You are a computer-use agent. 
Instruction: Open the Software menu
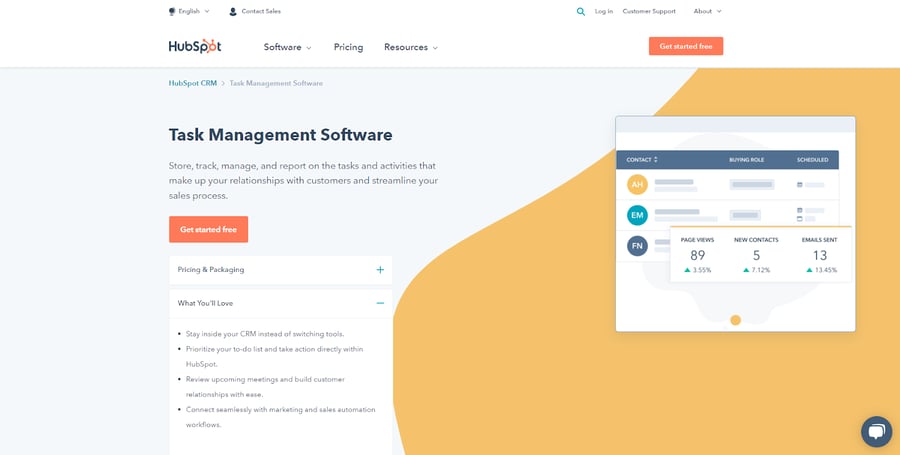click(x=288, y=47)
